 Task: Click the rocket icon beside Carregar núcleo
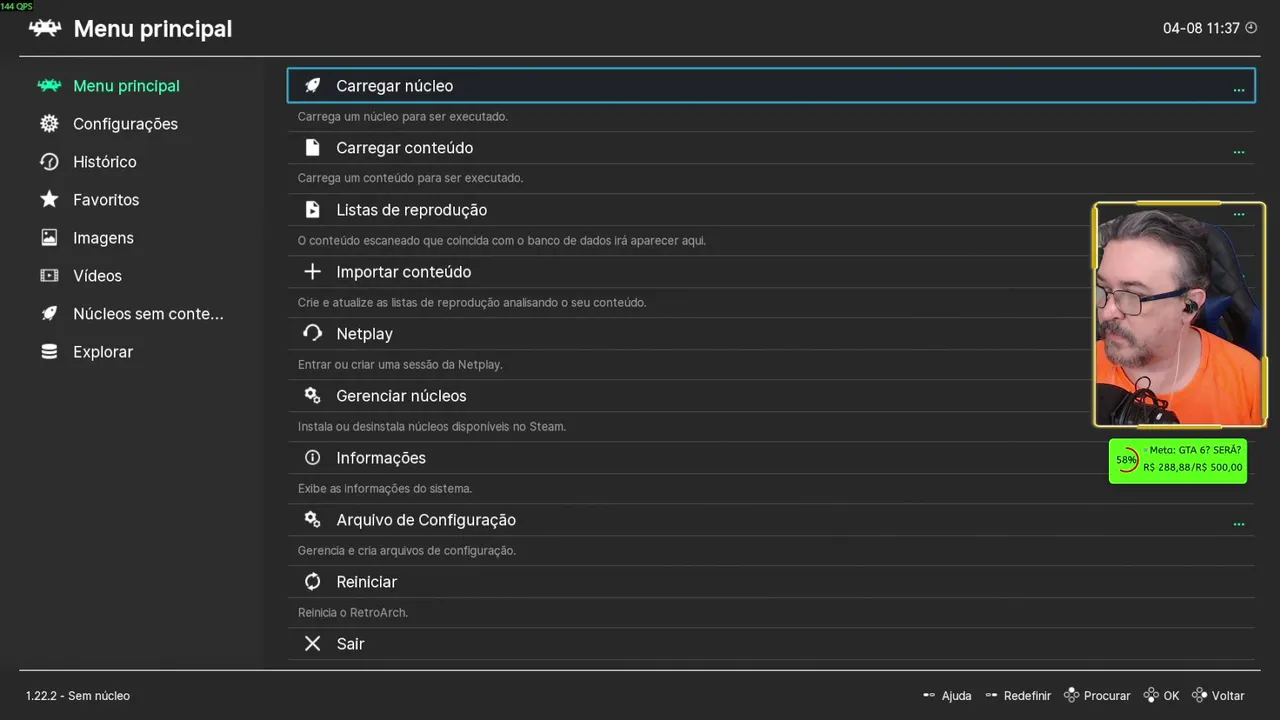(x=313, y=86)
